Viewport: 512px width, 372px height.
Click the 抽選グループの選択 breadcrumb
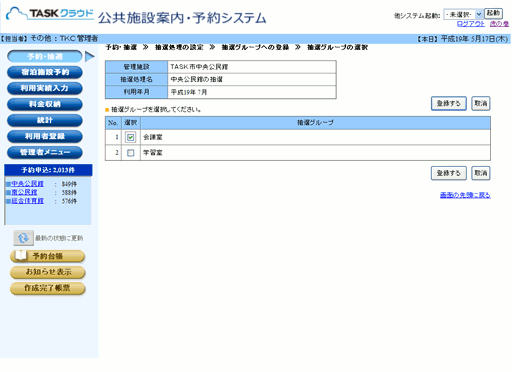[337, 47]
